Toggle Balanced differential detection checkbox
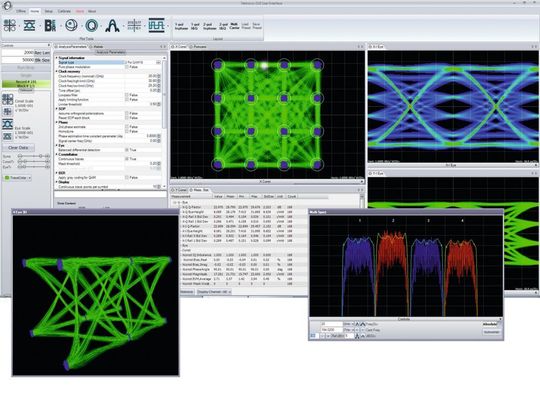This screenshot has height=394, width=540. (x=127, y=150)
